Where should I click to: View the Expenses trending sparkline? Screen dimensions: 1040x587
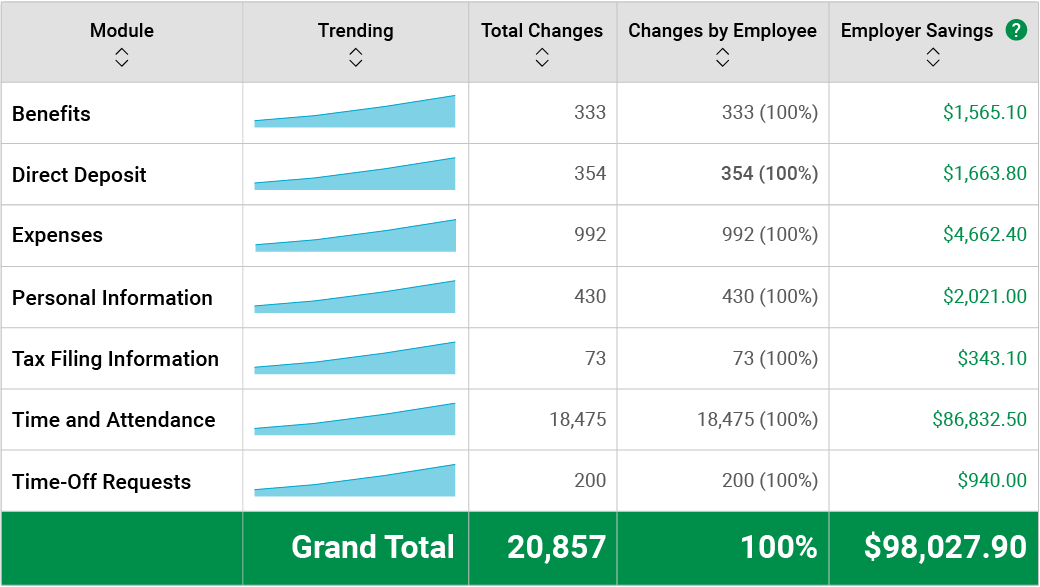coord(355,236)
